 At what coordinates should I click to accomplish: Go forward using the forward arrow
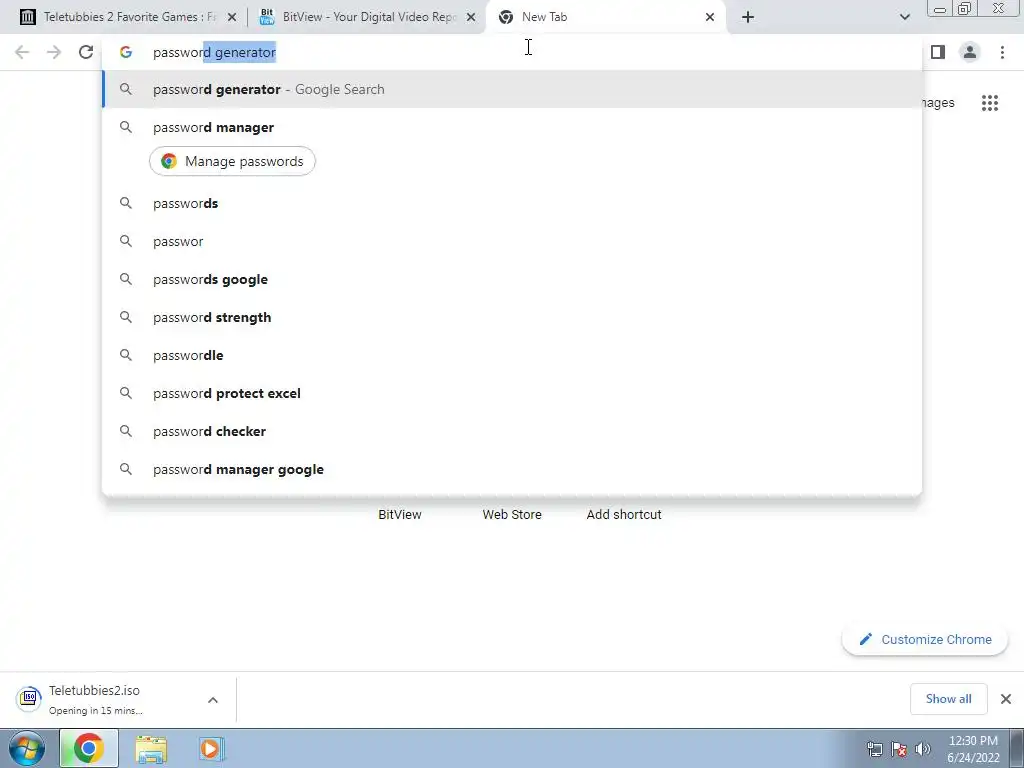click(x=54, y=52)
